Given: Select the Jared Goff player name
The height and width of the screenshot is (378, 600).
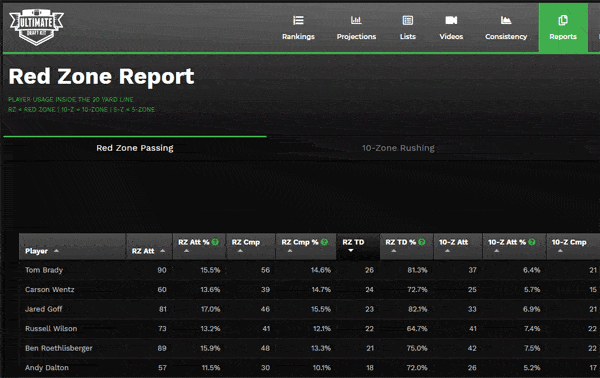Looking at the screenshot, I should [x=44, y=309].
